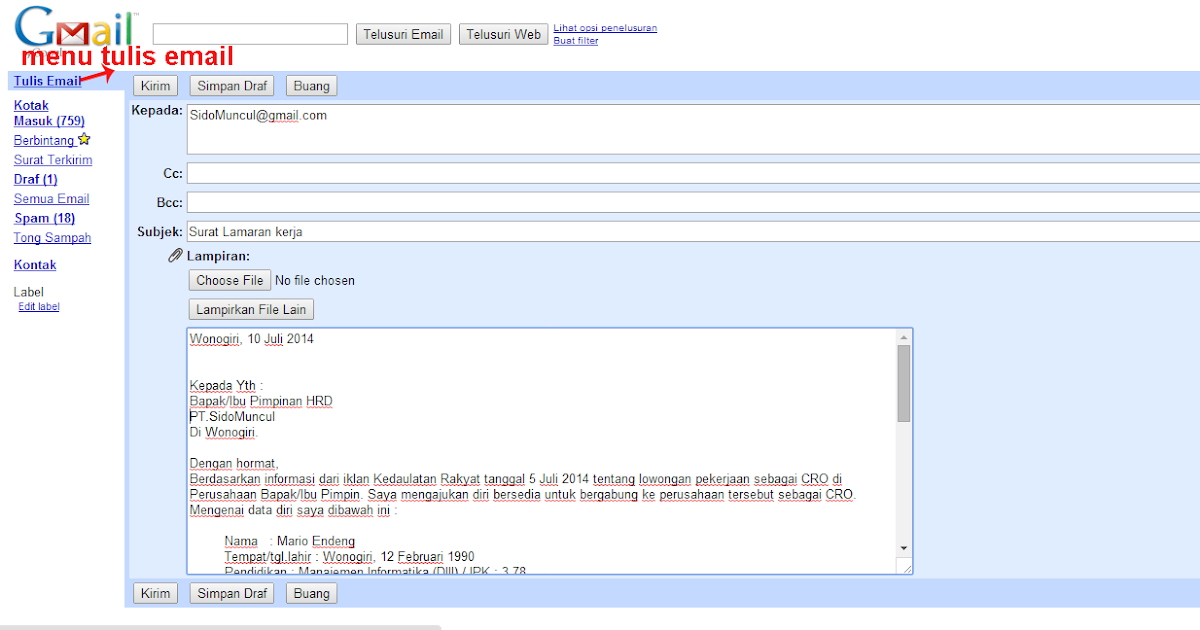The image size is (1200, 630).
Task: Click the 'Bapak/Ibu Pimpinan HRD' line
Action: click(261, 402)
